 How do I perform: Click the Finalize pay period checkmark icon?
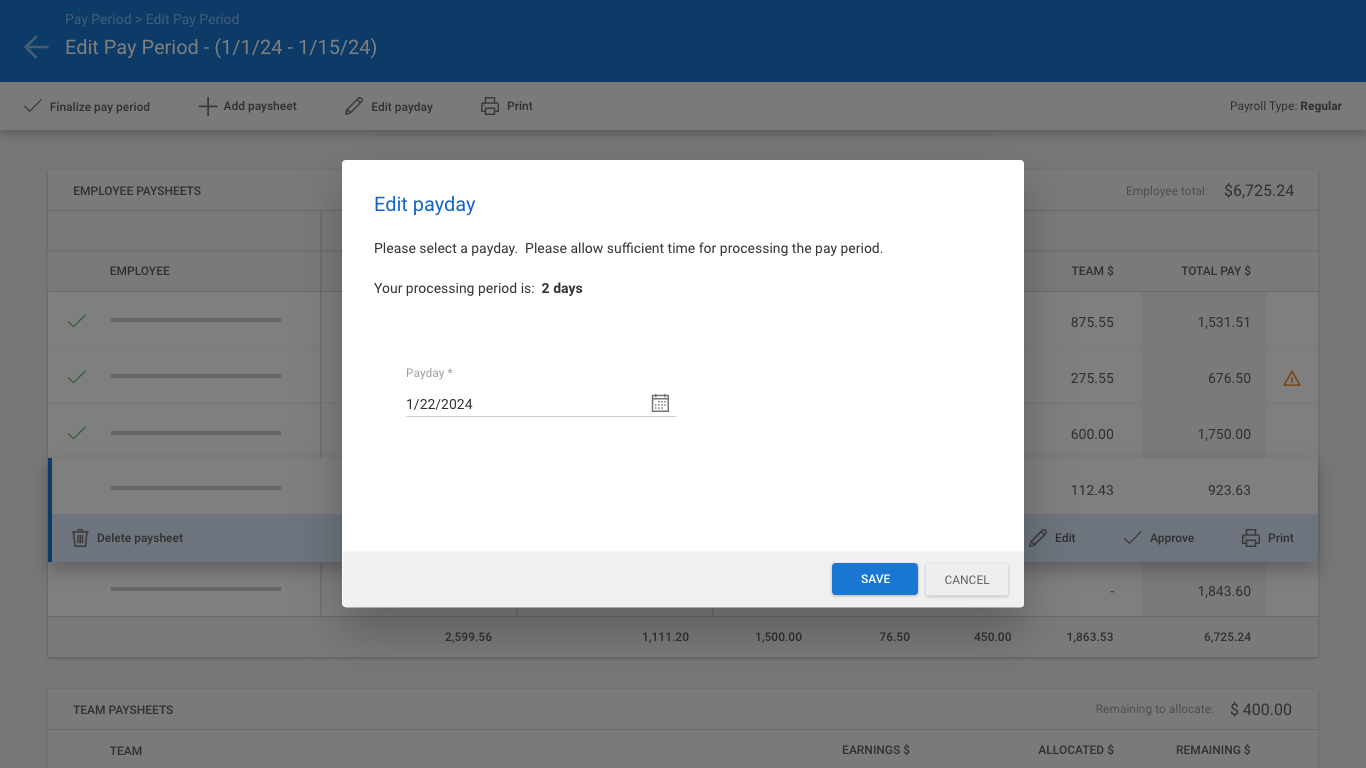tap(33, 106)
